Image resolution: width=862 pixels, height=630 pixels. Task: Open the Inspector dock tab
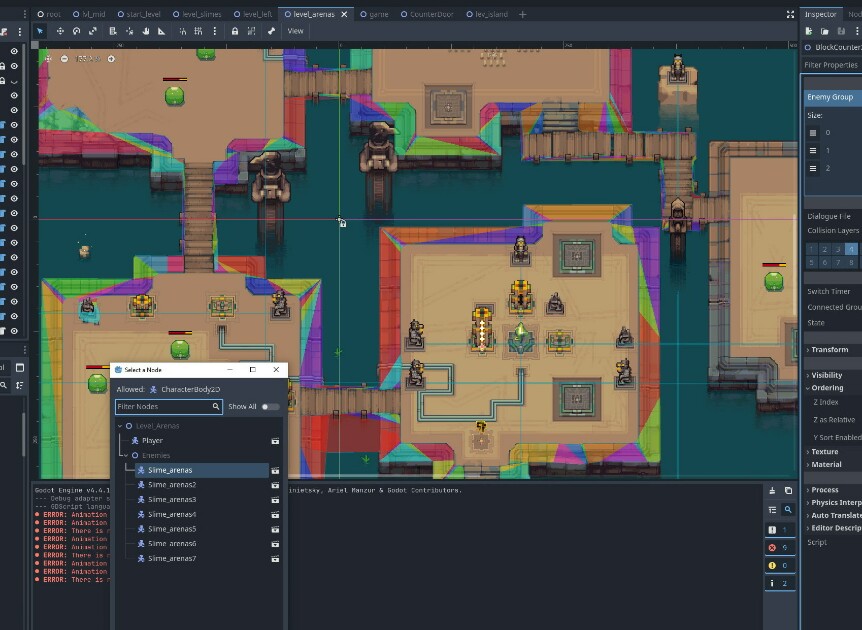coord(820,14)
